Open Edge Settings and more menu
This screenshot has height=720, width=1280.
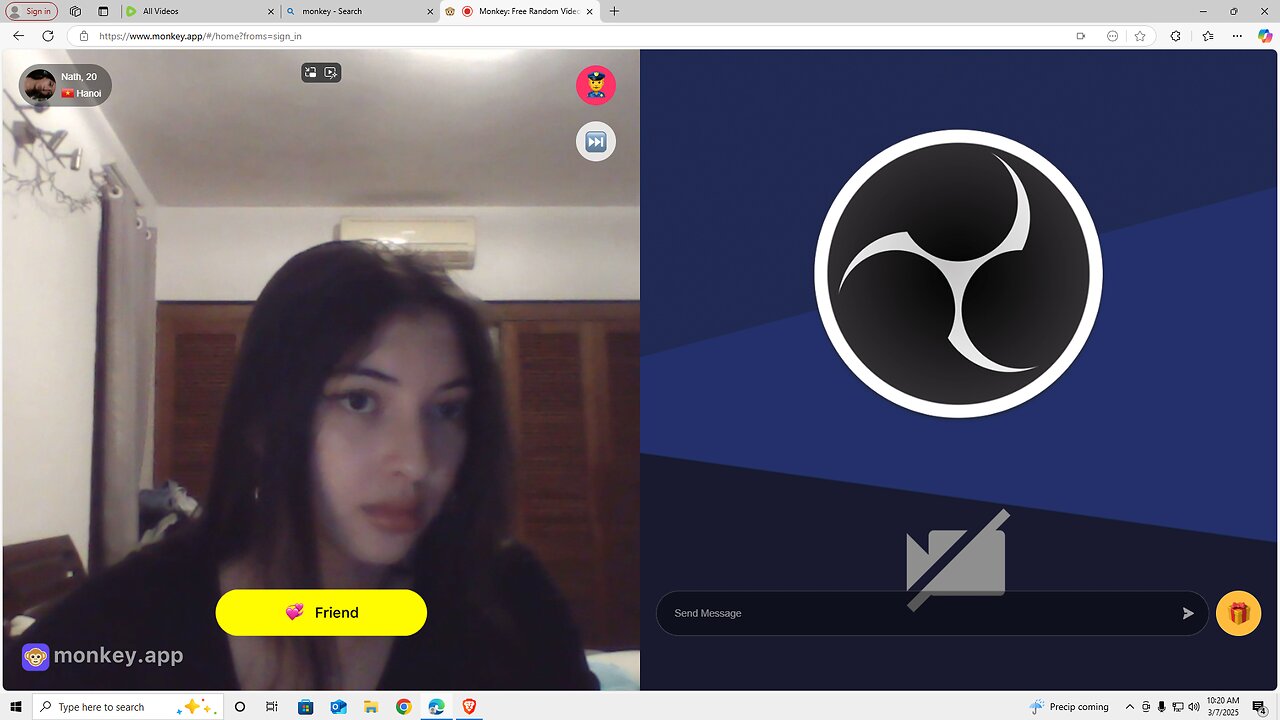[1237, 35]
